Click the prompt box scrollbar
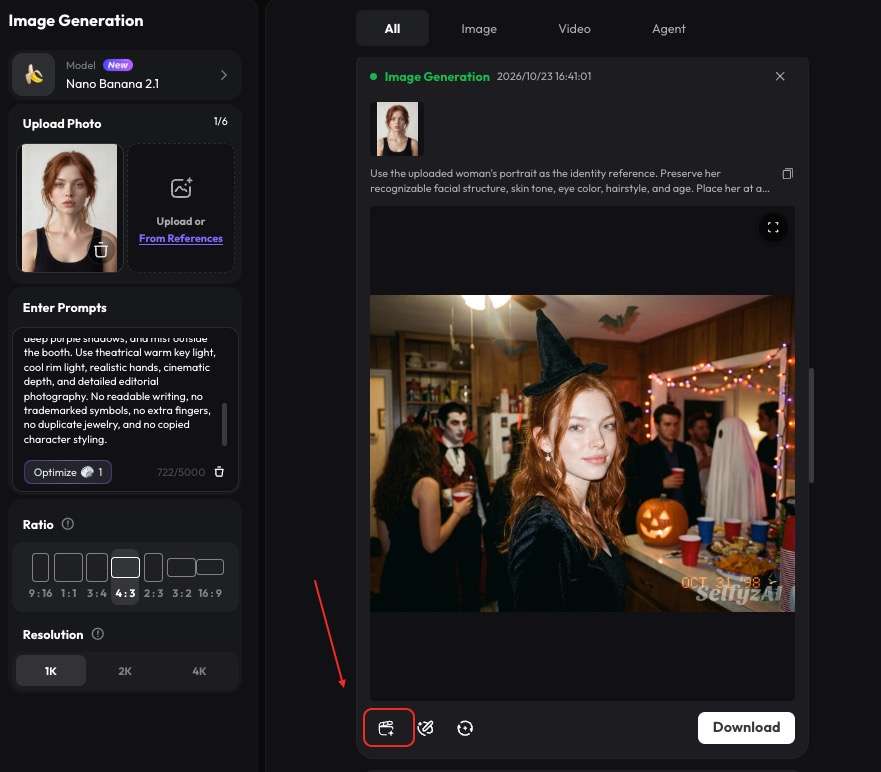The image size is (881, 772). pos(225,423)
